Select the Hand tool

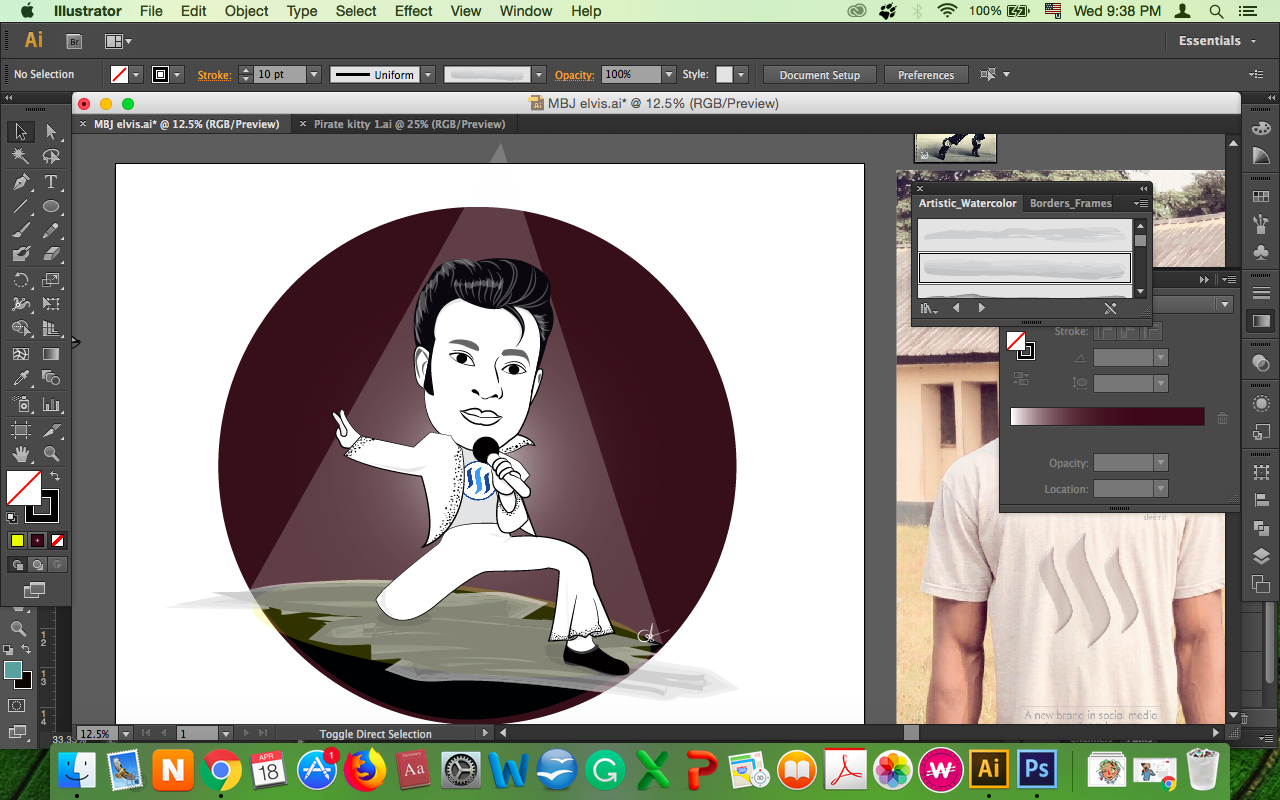coord(20,454)
